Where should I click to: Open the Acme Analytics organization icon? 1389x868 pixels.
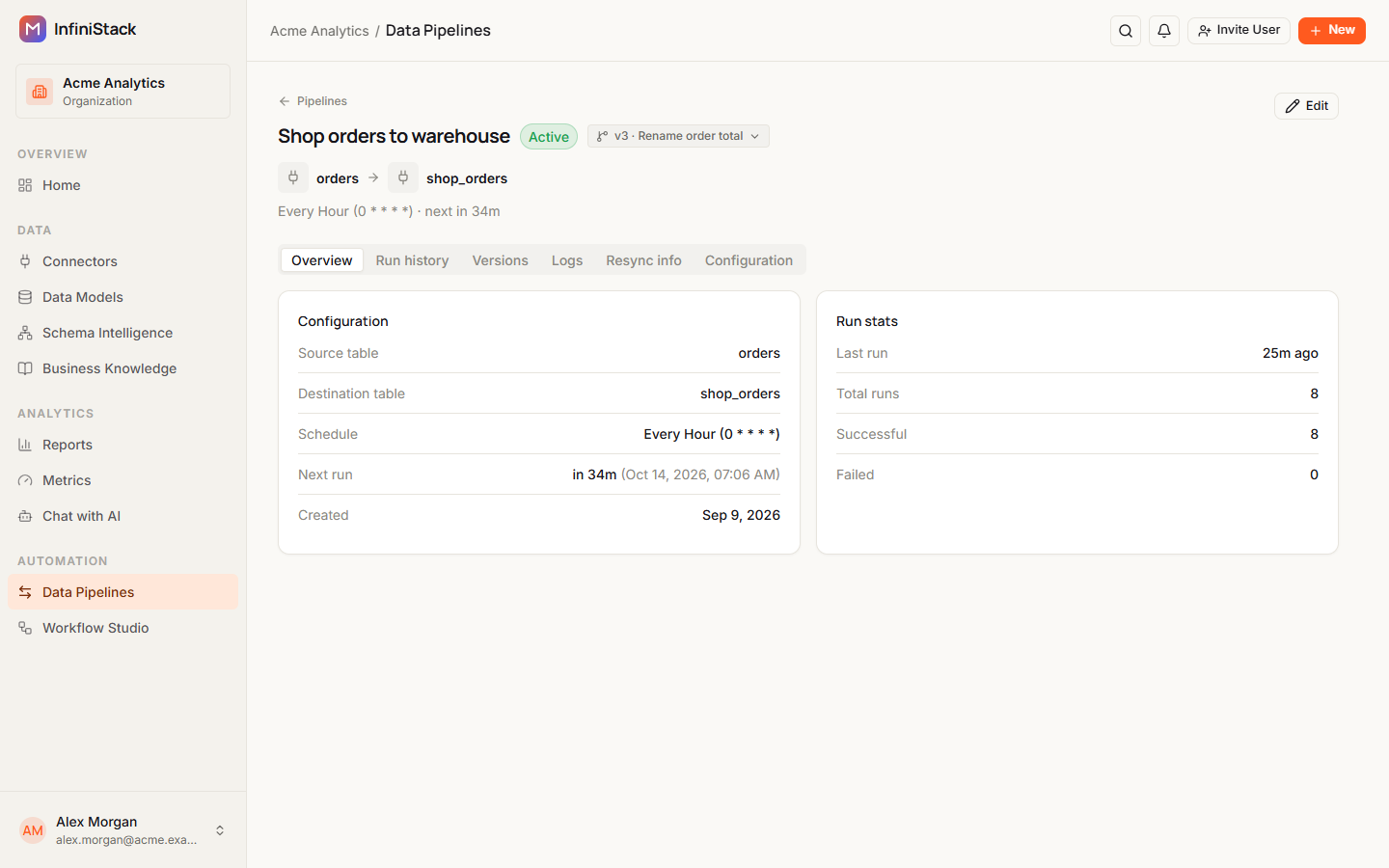[x=40, y=92]
